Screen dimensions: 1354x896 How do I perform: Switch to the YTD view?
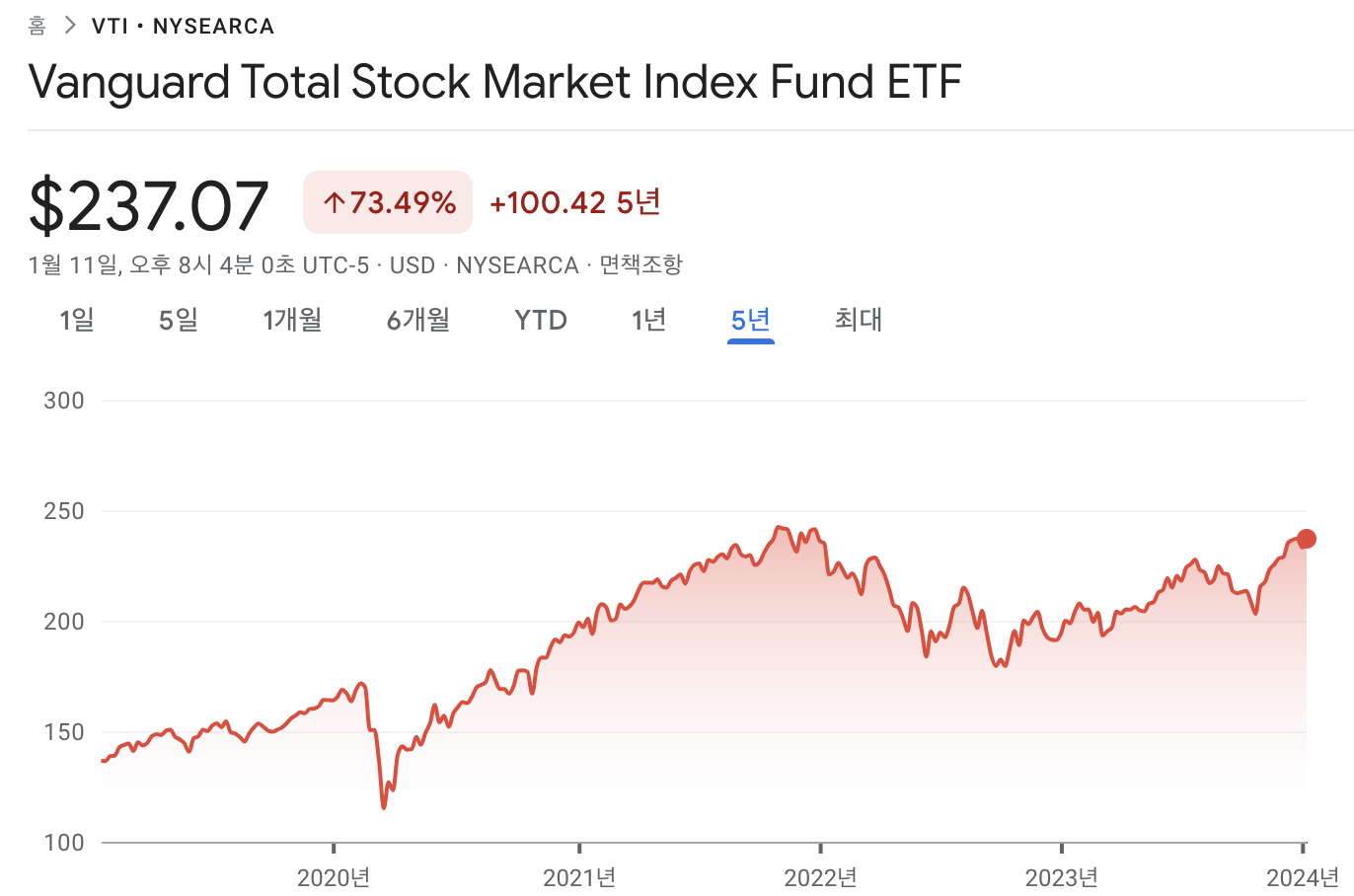click(x=540, y=320)
